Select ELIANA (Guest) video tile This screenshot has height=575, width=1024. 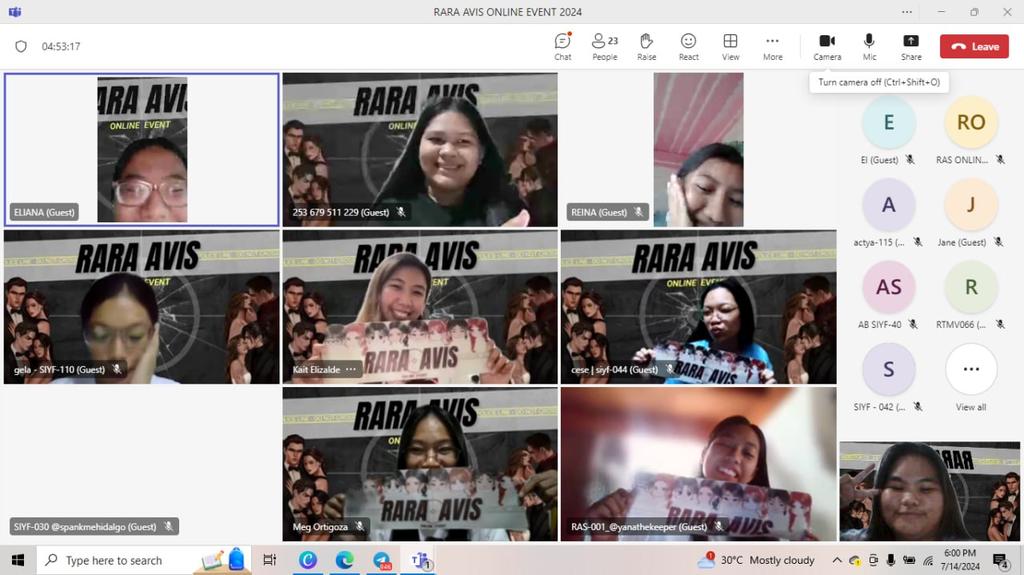(x=142, y=150)
